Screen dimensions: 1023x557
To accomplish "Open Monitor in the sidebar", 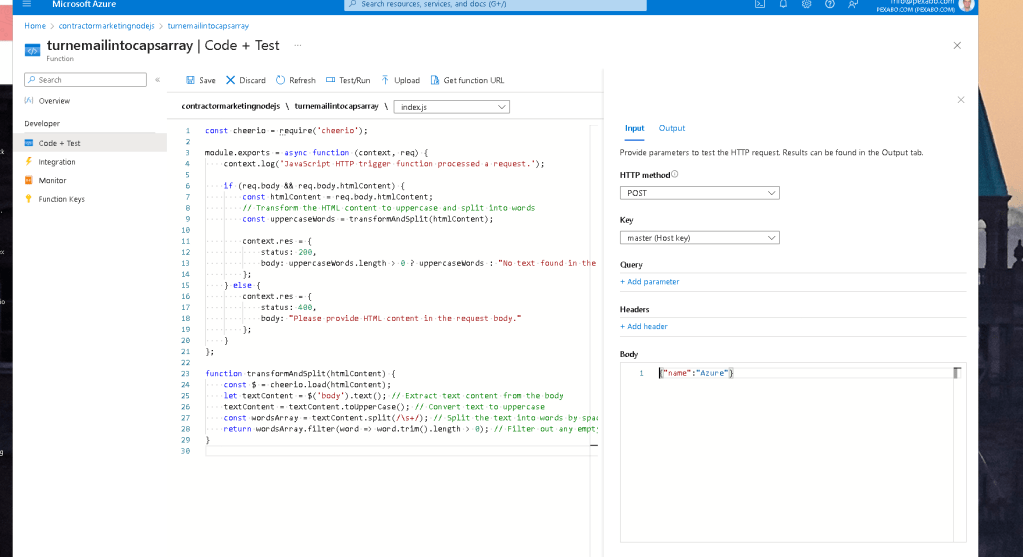I will tap(52, 181).
